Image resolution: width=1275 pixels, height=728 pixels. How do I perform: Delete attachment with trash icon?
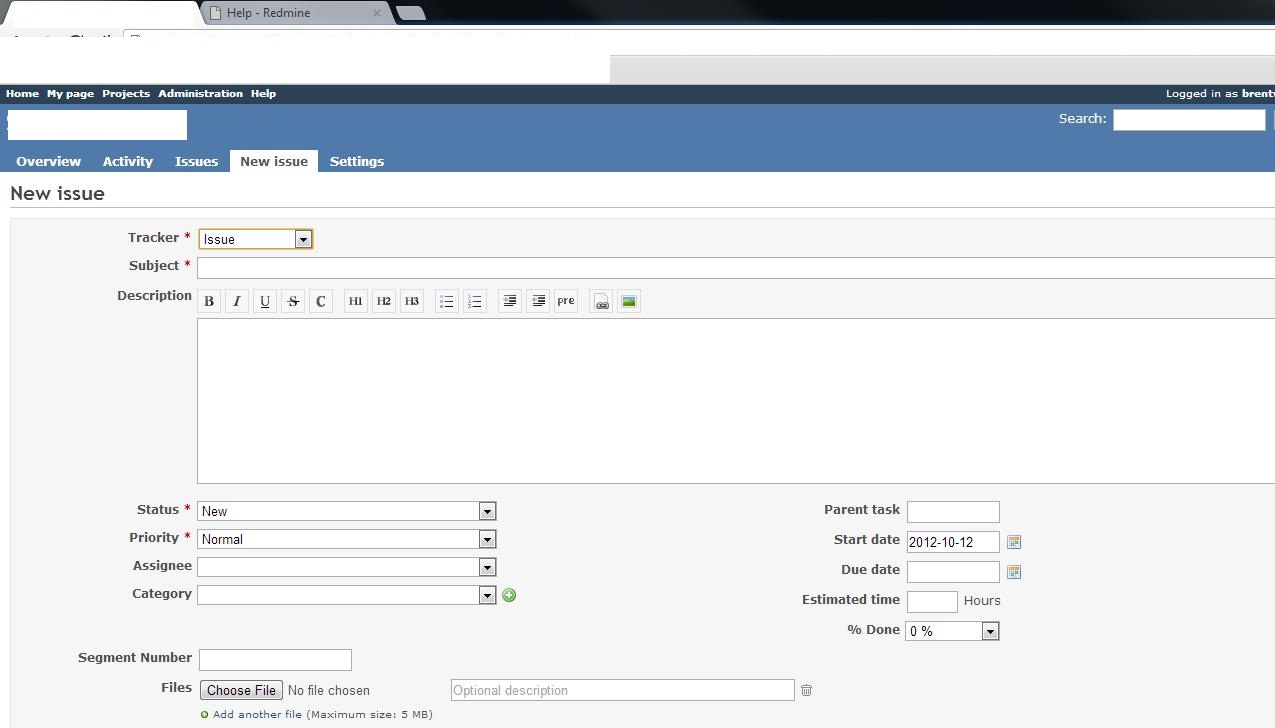point(806,690)
